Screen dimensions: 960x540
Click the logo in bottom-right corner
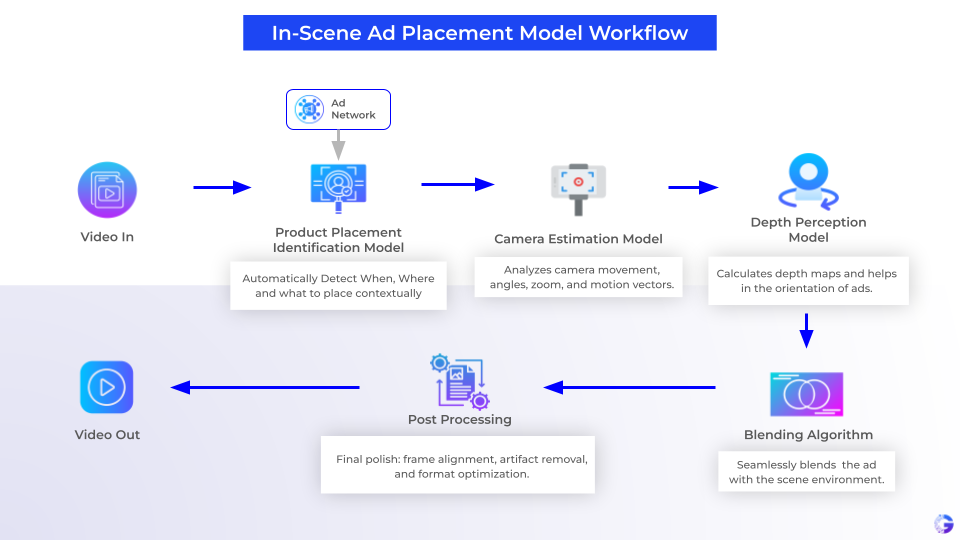click(x=943, y=523)
